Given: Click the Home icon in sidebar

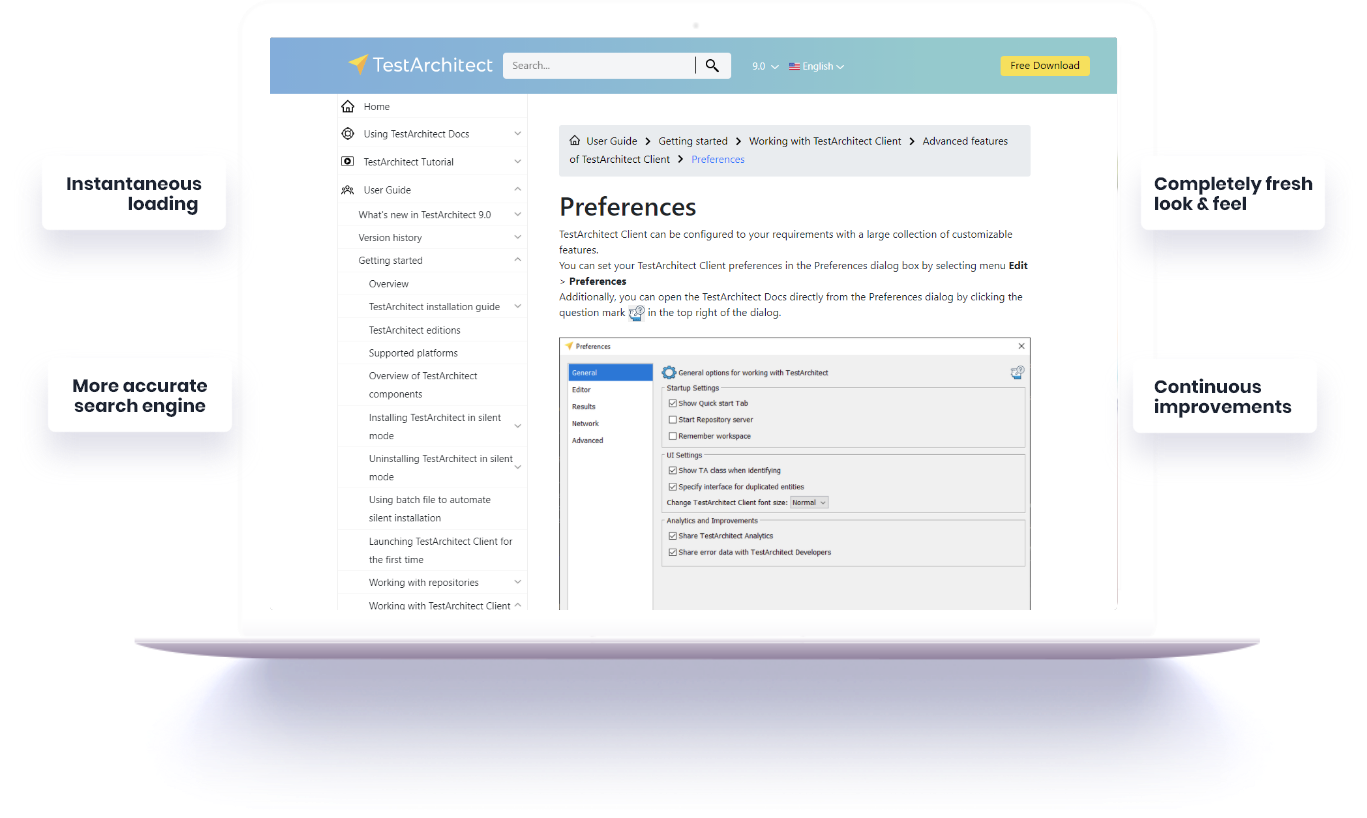Looking at the screenshot, I should 348,106.
